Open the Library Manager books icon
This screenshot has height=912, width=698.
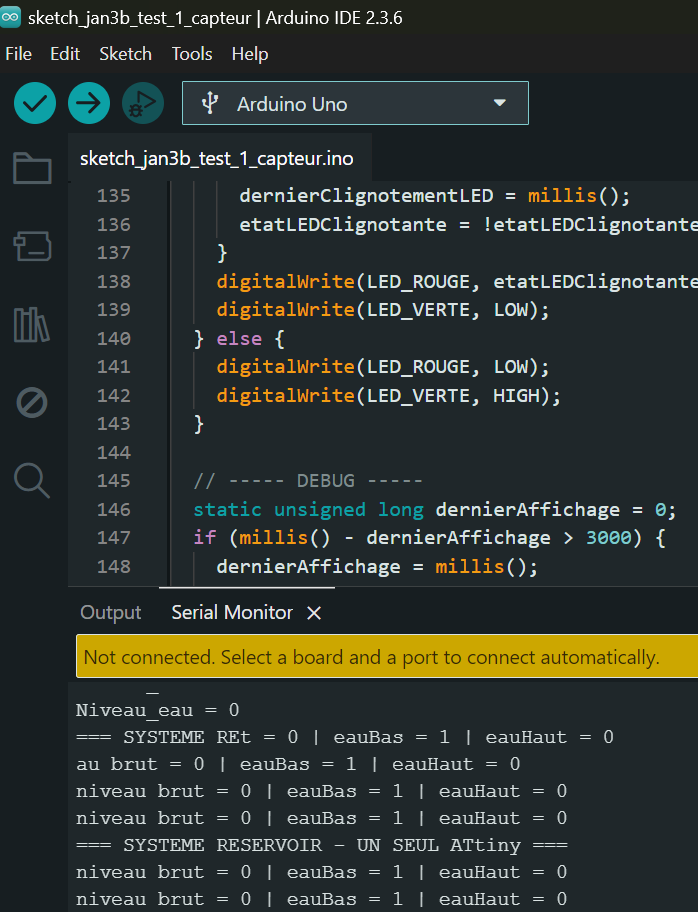(x=32, y=324)
